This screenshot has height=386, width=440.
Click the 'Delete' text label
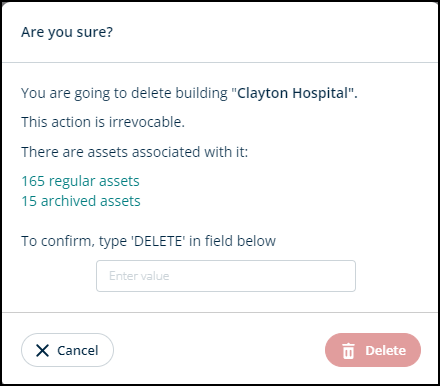[386, 350]
